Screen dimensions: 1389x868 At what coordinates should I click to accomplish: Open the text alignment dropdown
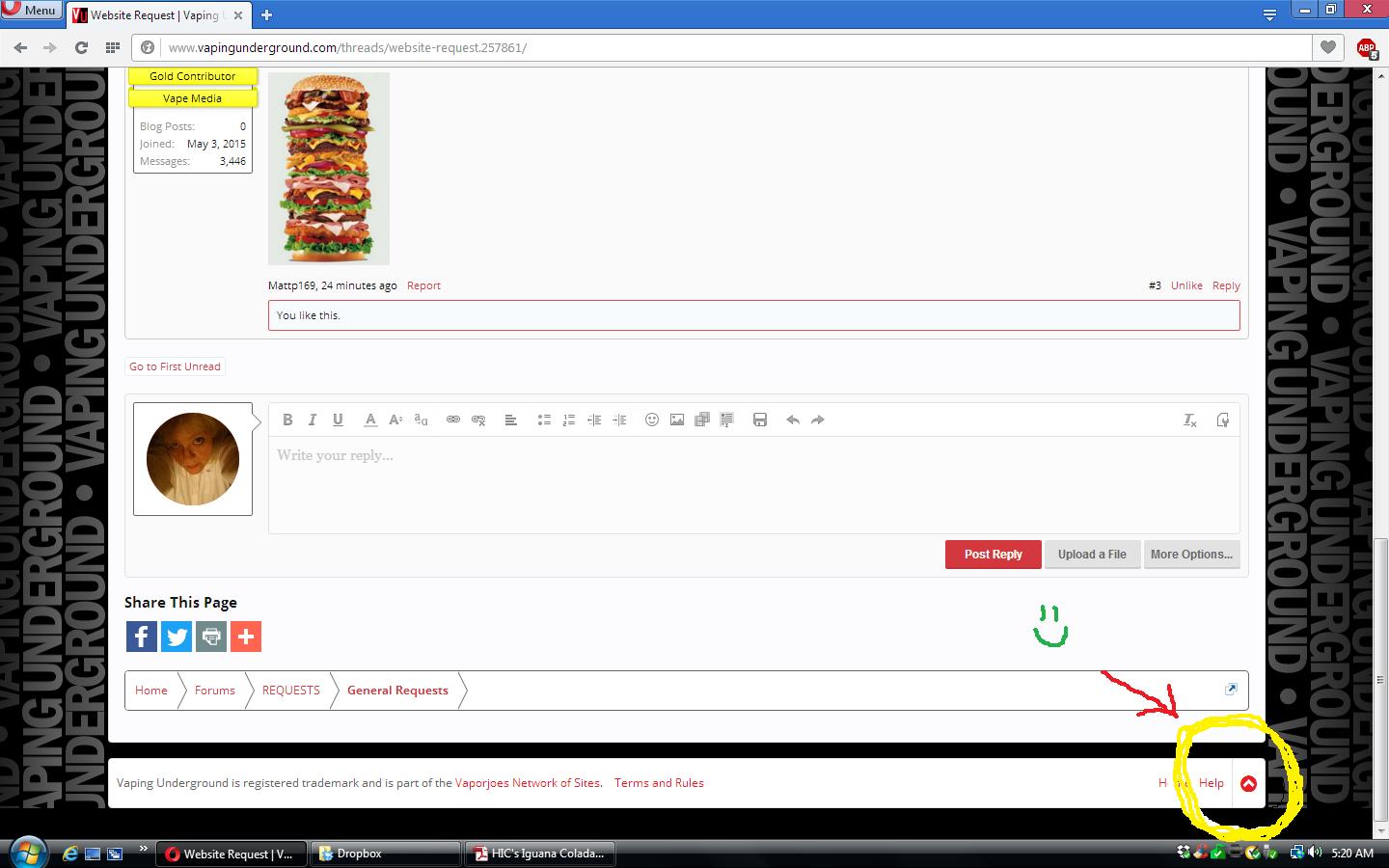[x=511, y=420]
